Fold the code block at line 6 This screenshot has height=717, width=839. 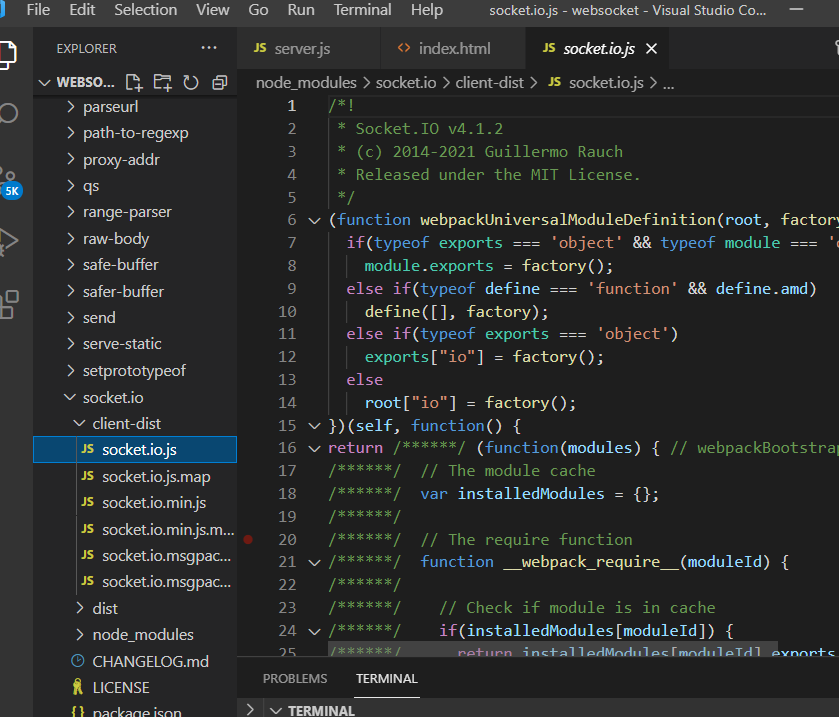(315, 220)
